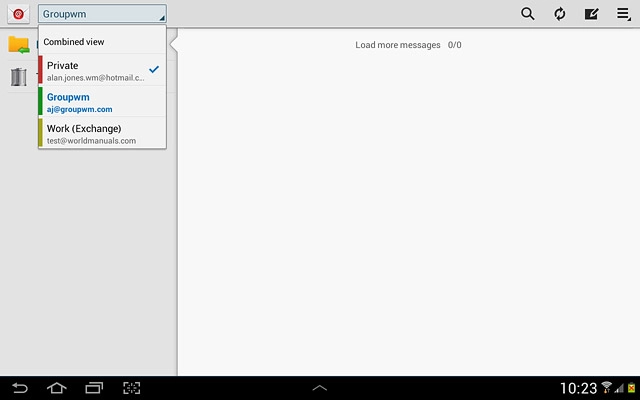640x400 pixels.
Task: Open the overflow menu icon
Action: coord(623,14)
